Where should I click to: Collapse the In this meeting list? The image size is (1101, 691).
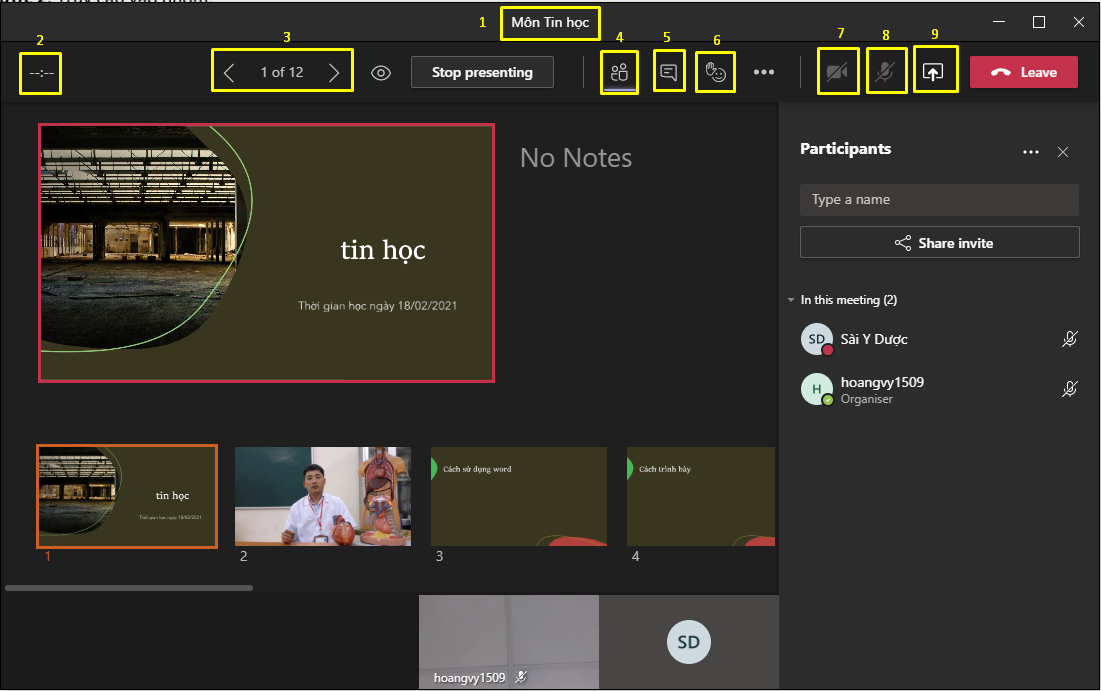tap(791, 300)
